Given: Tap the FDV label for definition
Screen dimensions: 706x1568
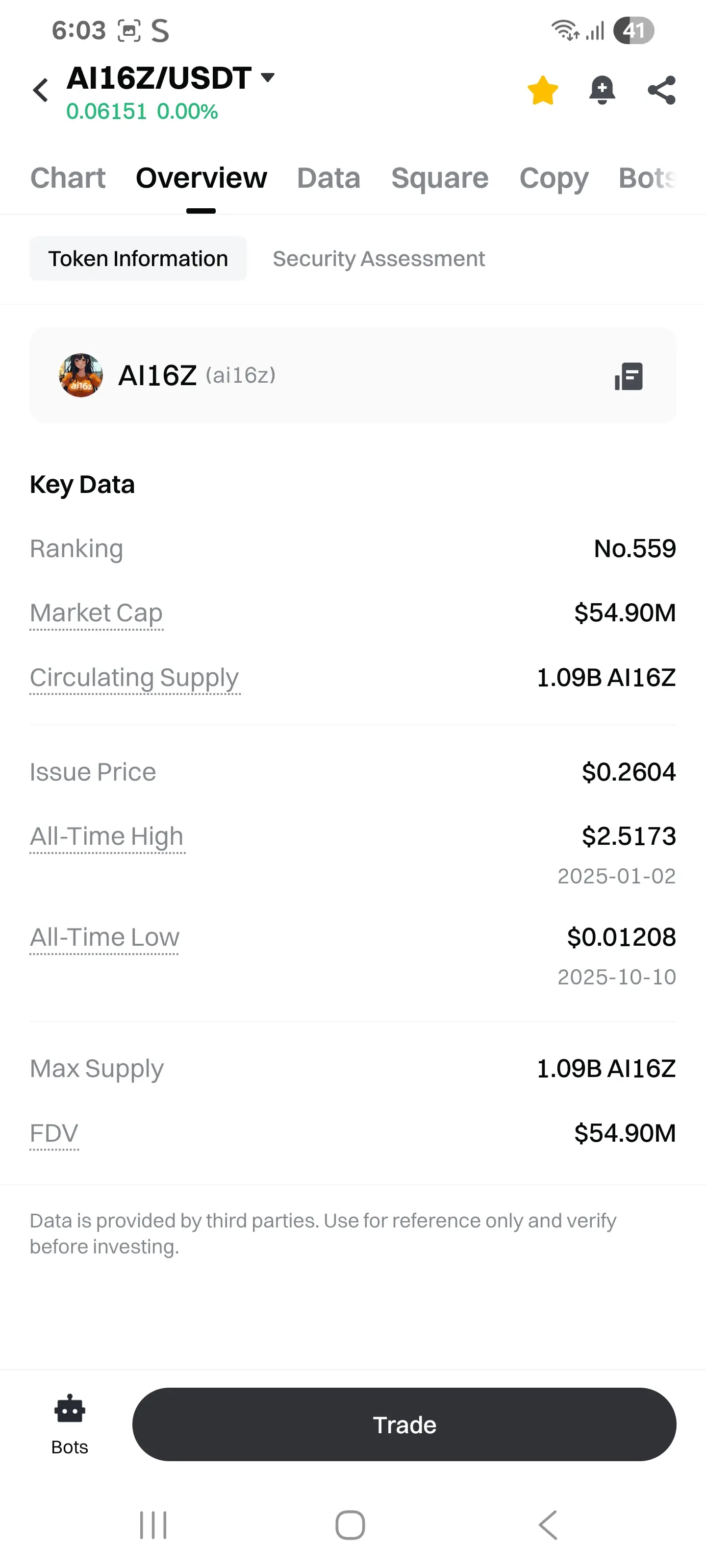Looking at the screenshot, I should (54, 1133).
